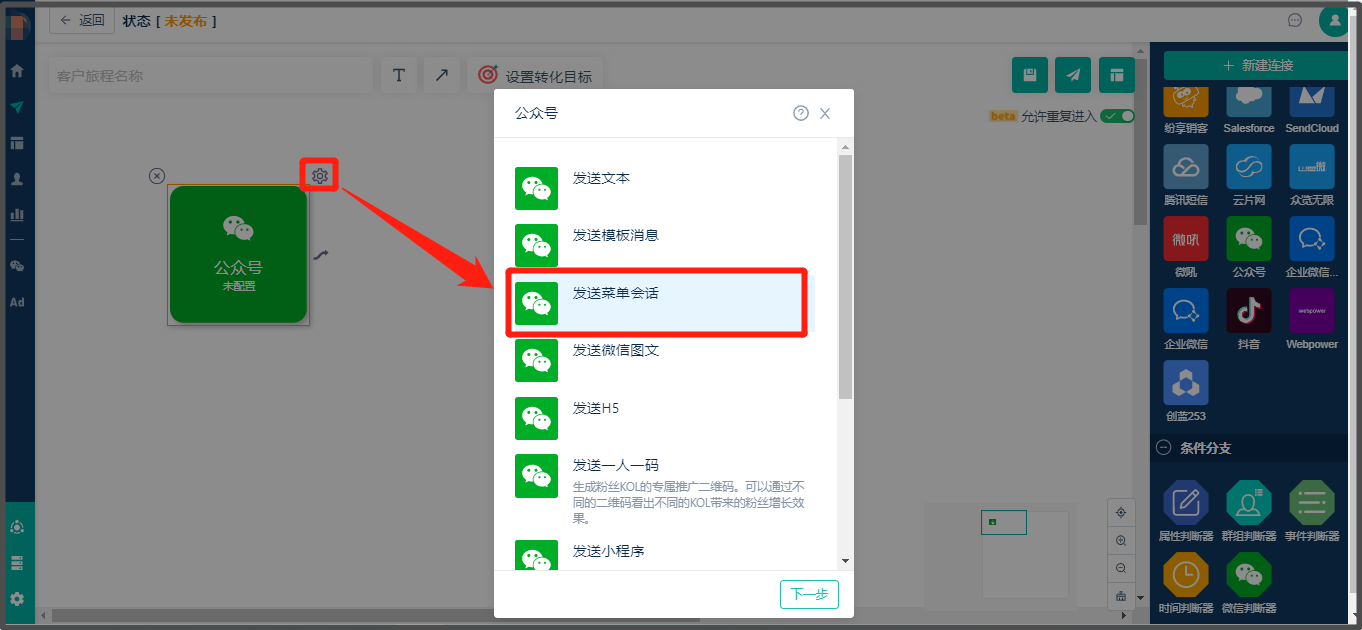Select the 微吼 connector
This screenshot has height=630, width=1362.
pos(1186,239)
